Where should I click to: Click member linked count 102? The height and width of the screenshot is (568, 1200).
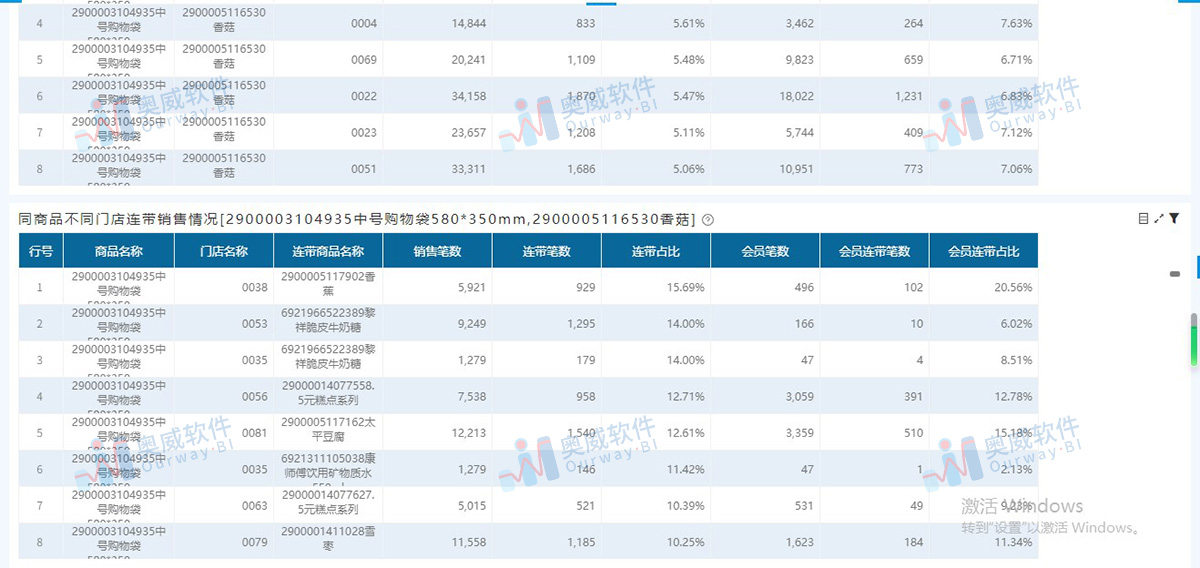(913, 287)
